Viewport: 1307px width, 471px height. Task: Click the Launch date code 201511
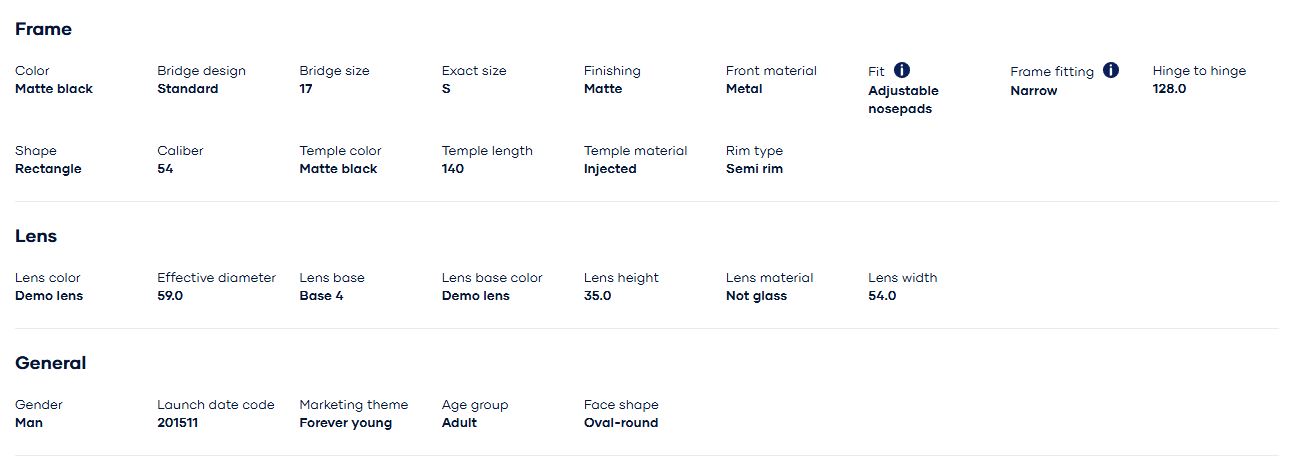(x=178, y=423)
